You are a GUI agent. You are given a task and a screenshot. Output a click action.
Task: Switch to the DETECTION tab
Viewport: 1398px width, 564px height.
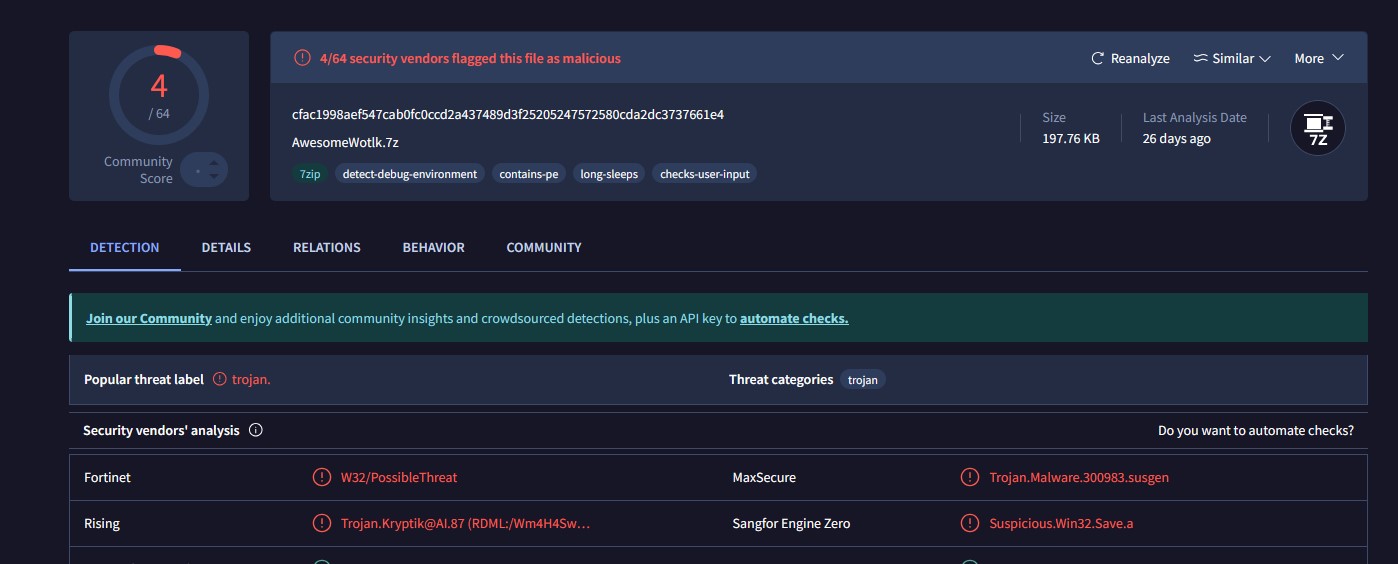[x=125, y=248]
